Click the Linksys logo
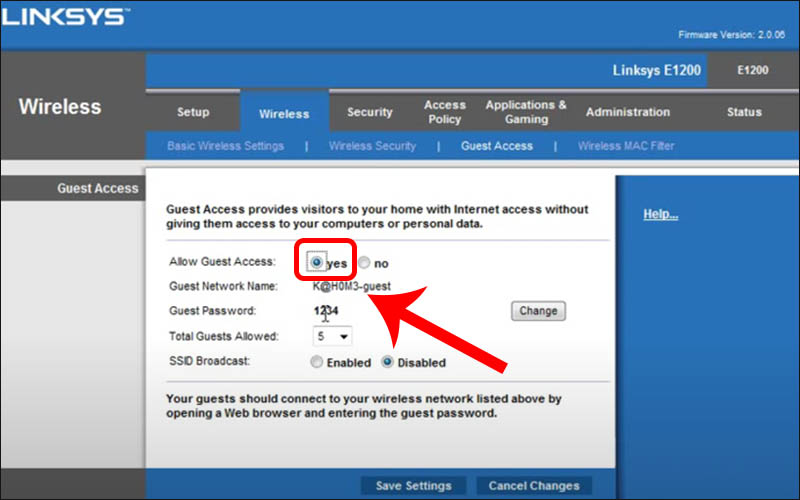Viewport: 800px width, 500px height. tap(64, 17)
